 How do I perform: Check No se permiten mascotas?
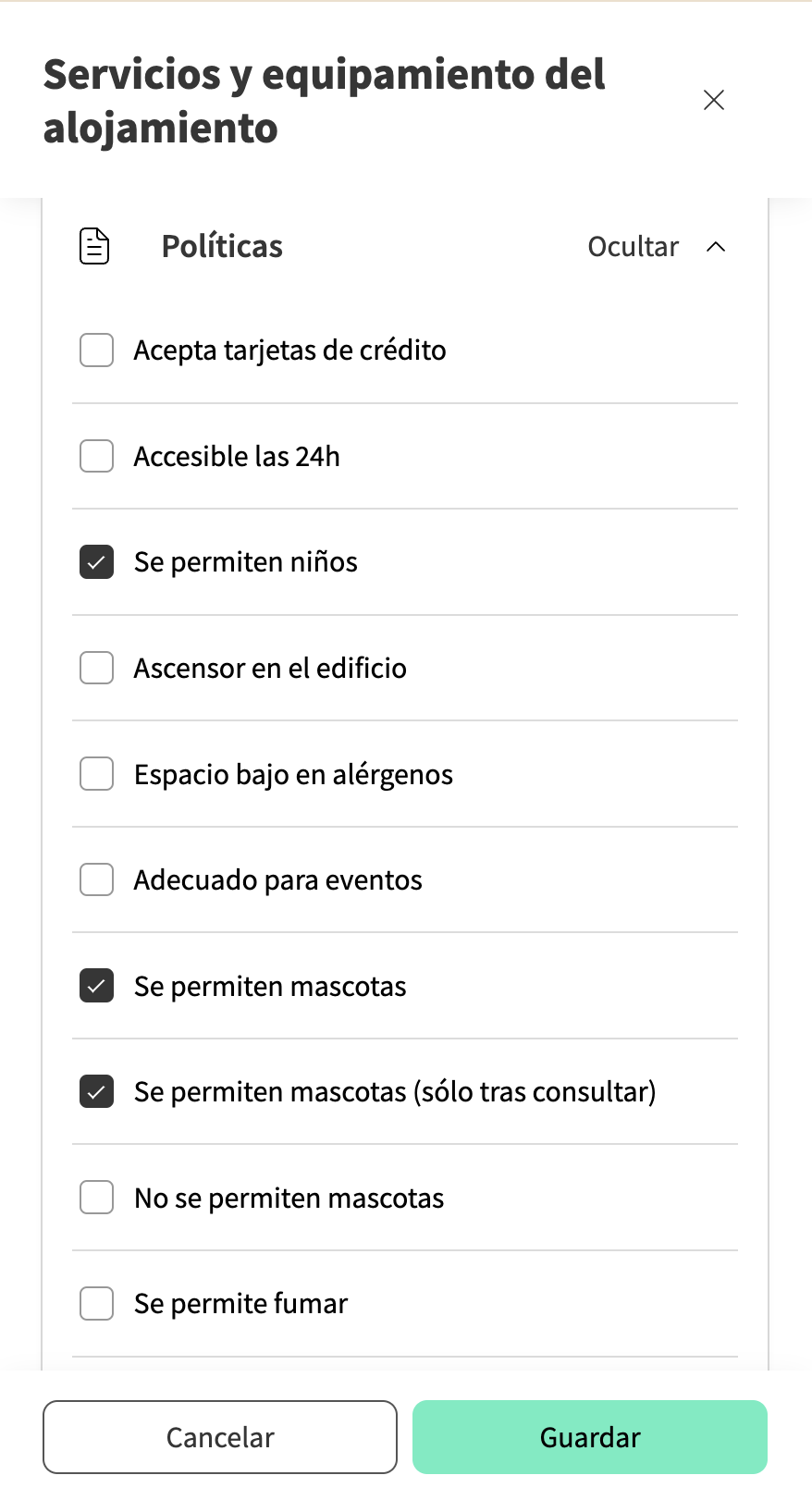tap(97, 1198)
